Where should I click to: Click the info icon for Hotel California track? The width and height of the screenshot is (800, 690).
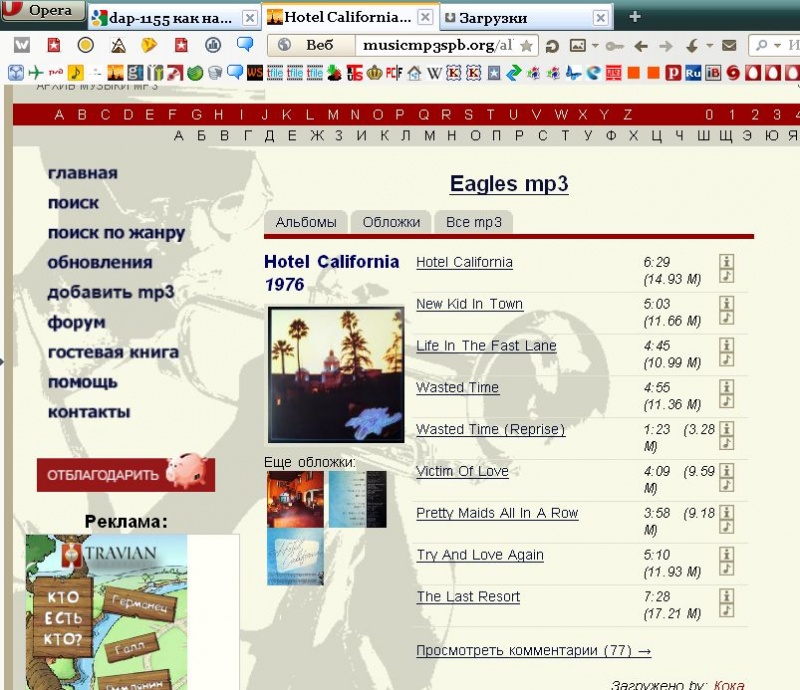pyautogui.click(x=727, y=261)
